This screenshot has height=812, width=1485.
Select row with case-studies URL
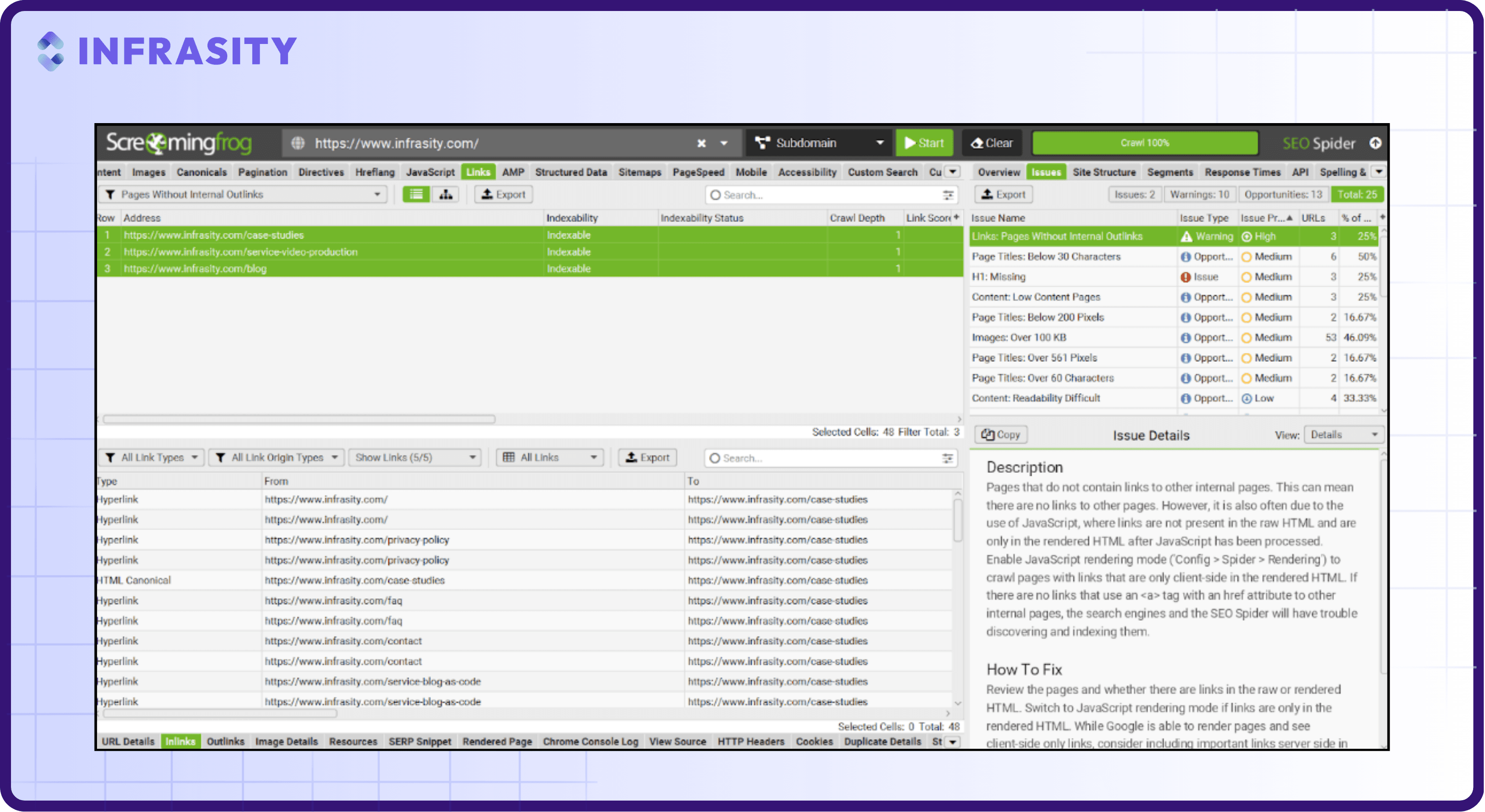pos(529,235)
